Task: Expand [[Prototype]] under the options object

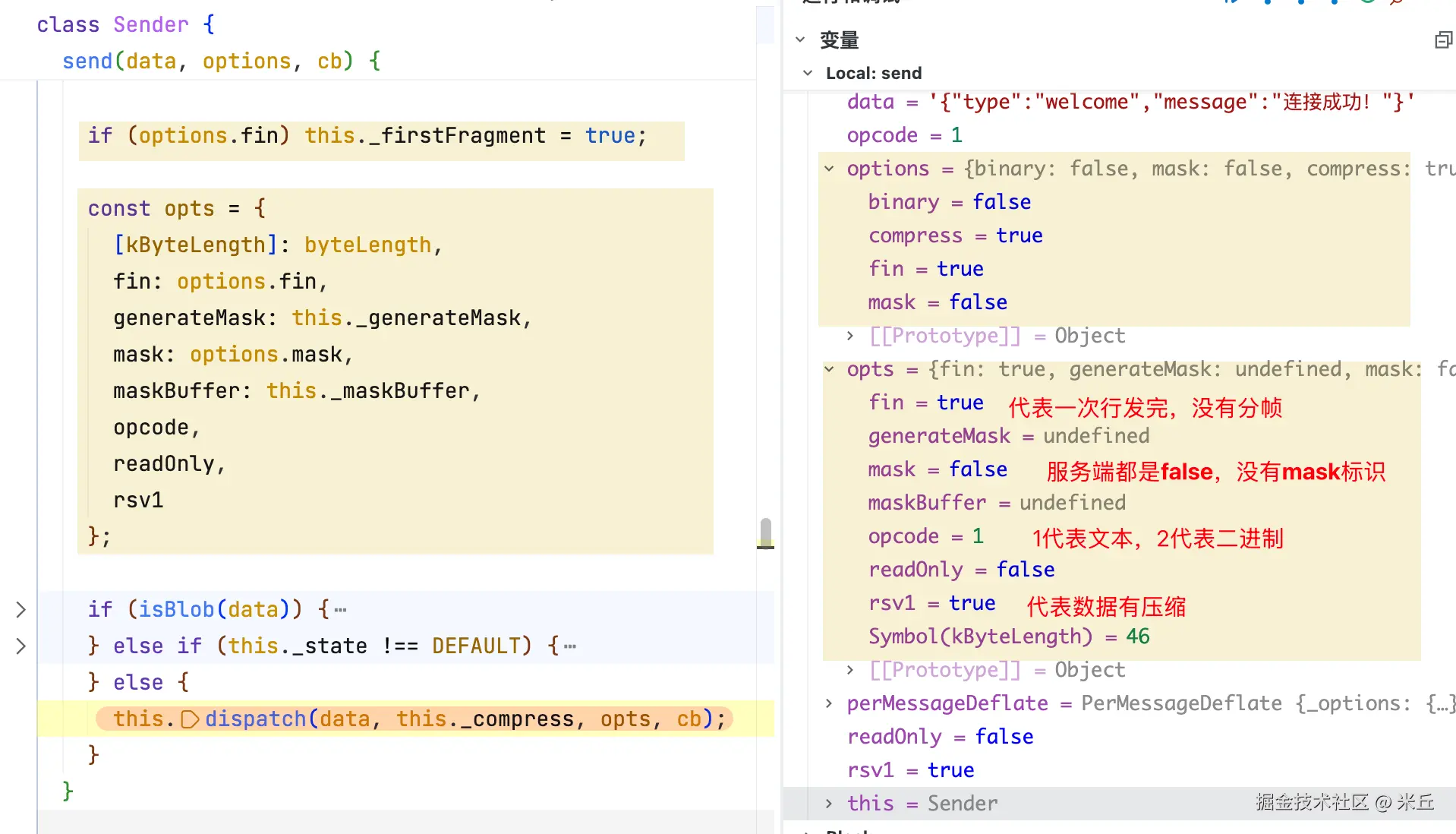Action: (850, 336)
